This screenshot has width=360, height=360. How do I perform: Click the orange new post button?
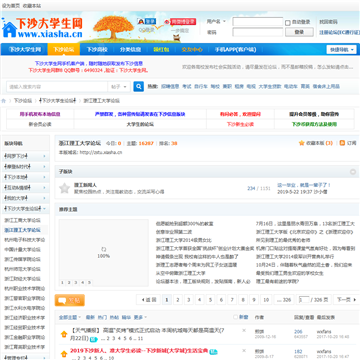70,300
